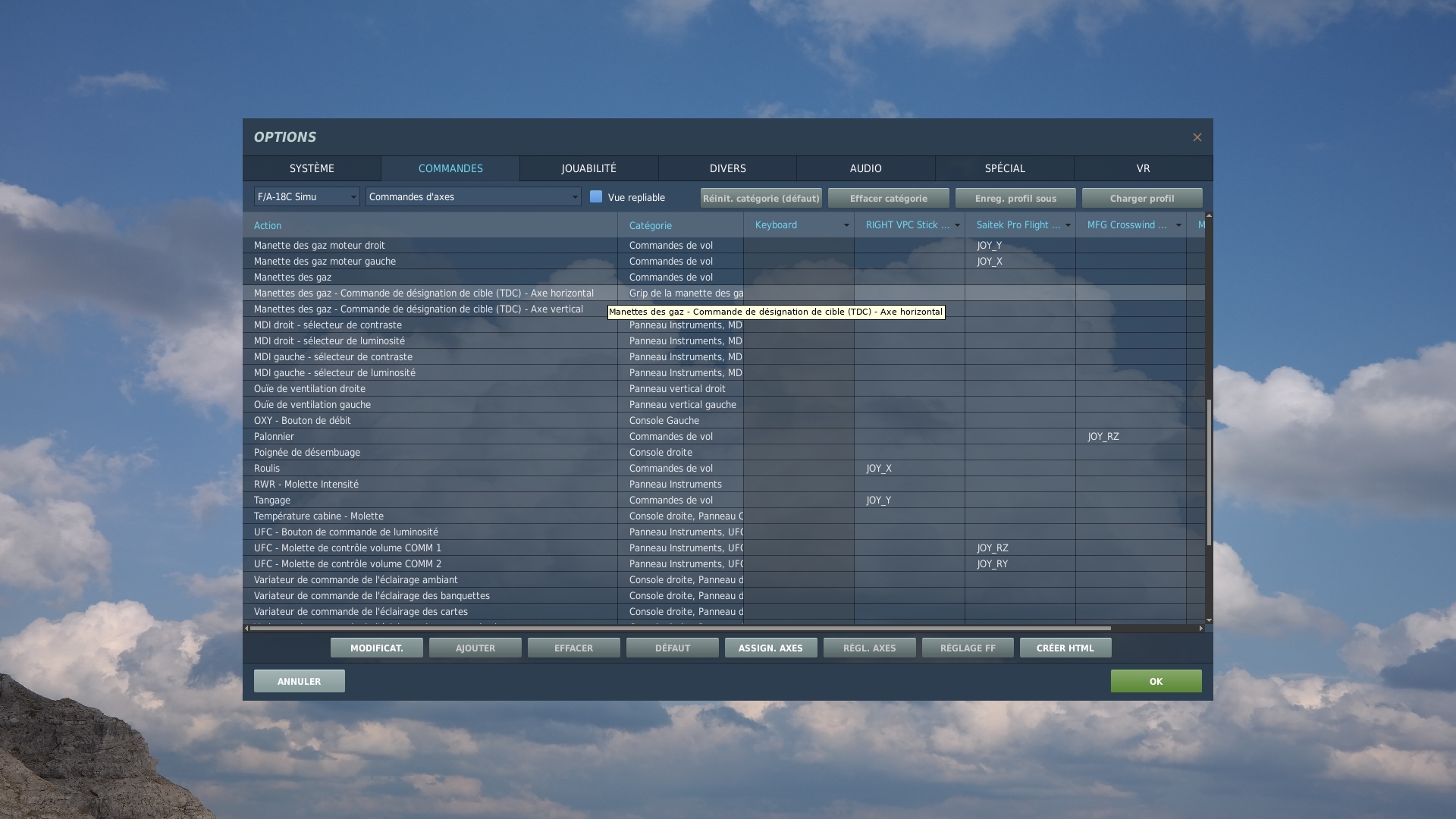This screenshot has height=819, width=1456.
Task: Select MDI droit - sélecteur de luminosité
Action: pyautogui.click(x=723, y=340)
